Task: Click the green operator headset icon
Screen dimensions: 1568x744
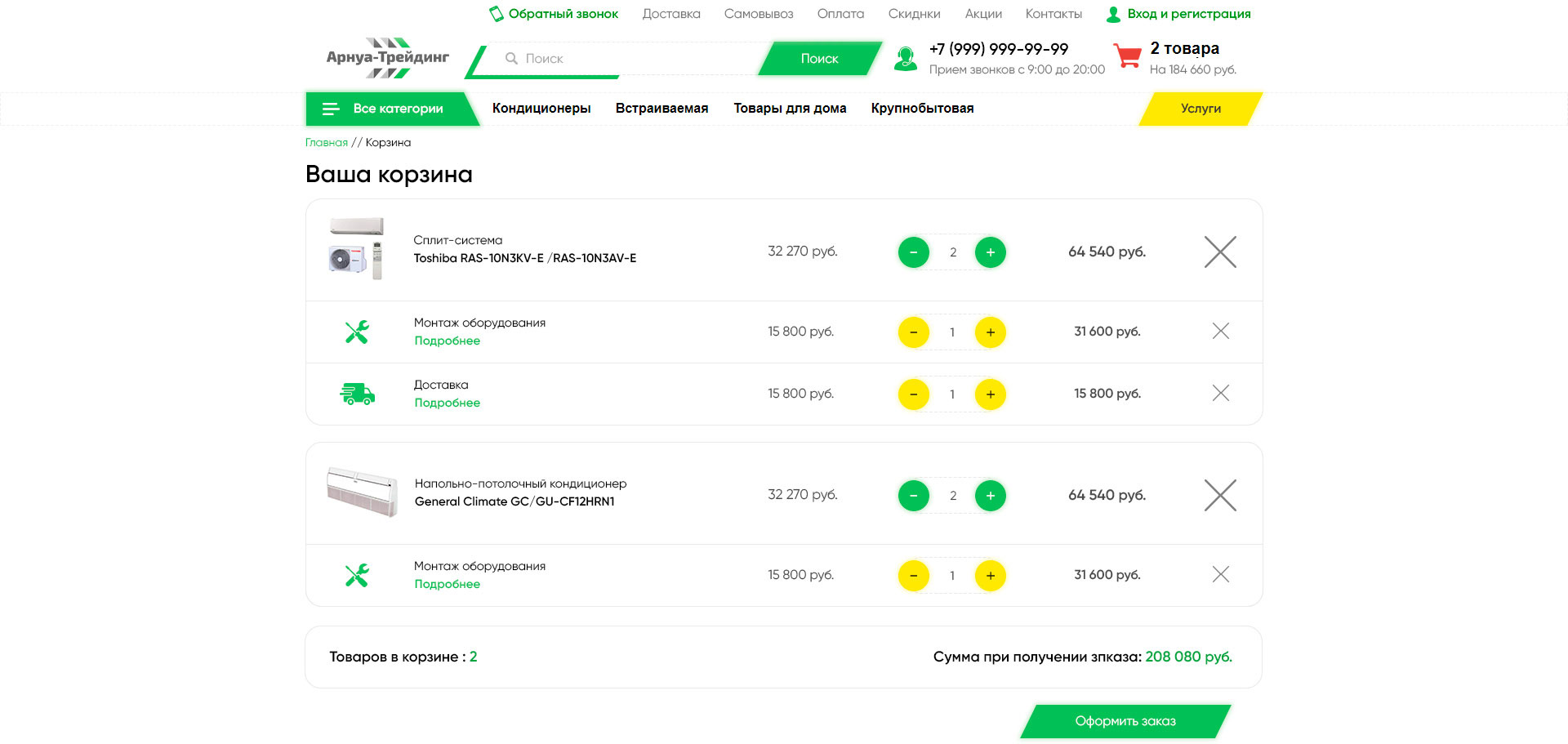Action: pos(905,59)
